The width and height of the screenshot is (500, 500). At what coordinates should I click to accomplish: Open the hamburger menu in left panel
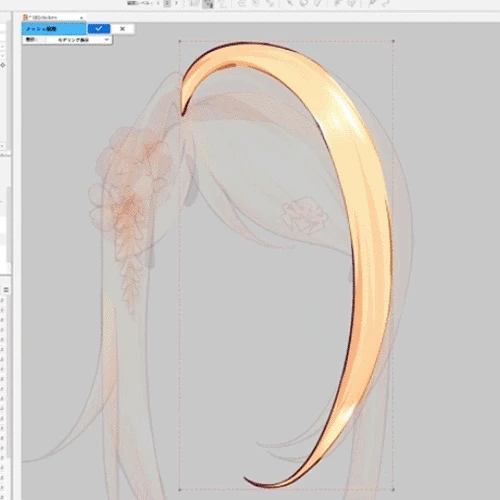pos(6,290)
